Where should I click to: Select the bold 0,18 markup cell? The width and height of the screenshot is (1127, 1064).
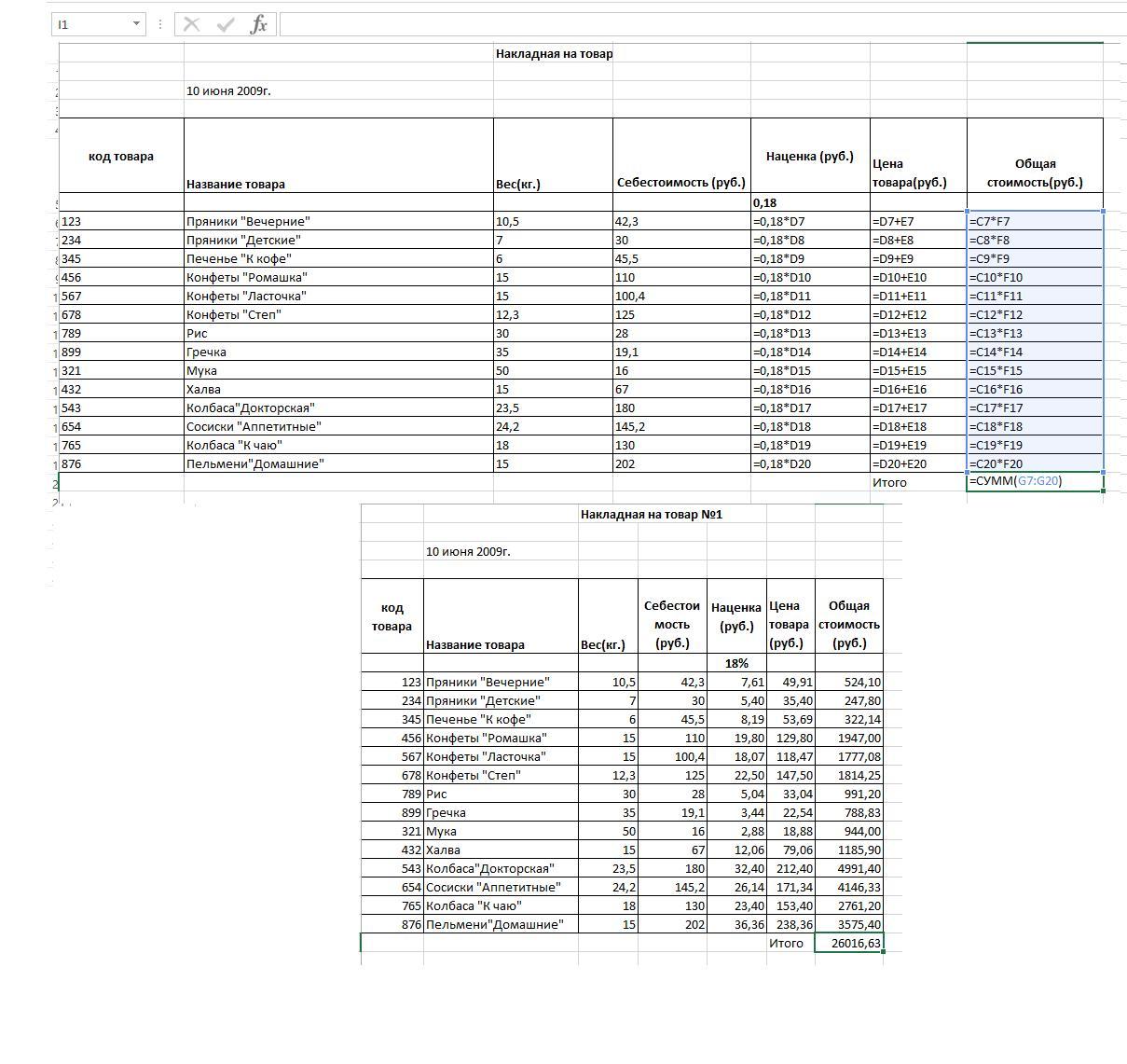click(x=809, y=202)
